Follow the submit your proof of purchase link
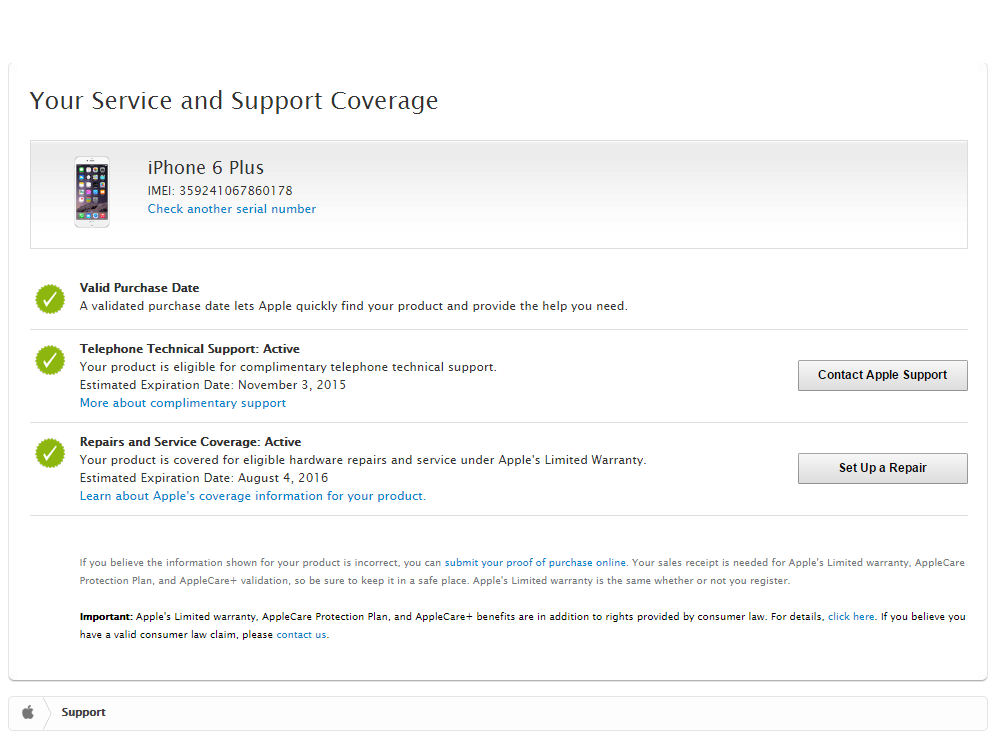This screenshot has height=748, width=990. 518,563
